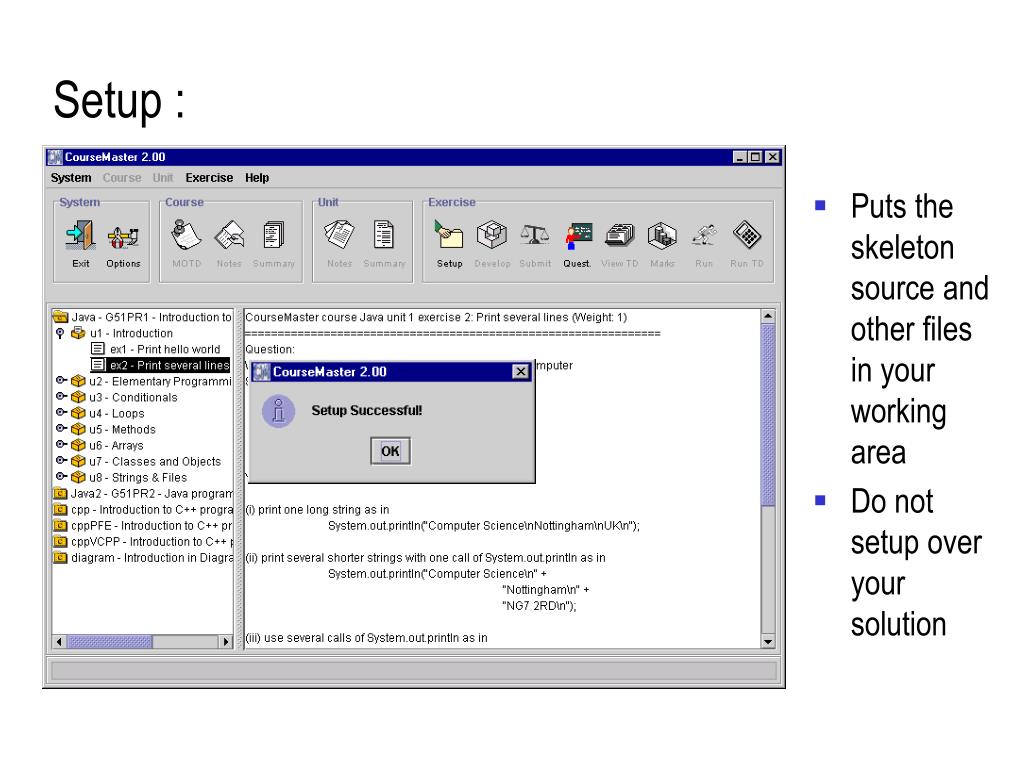
Task: Click the cppVCPP course folder icon
Action: pos(60,541)
